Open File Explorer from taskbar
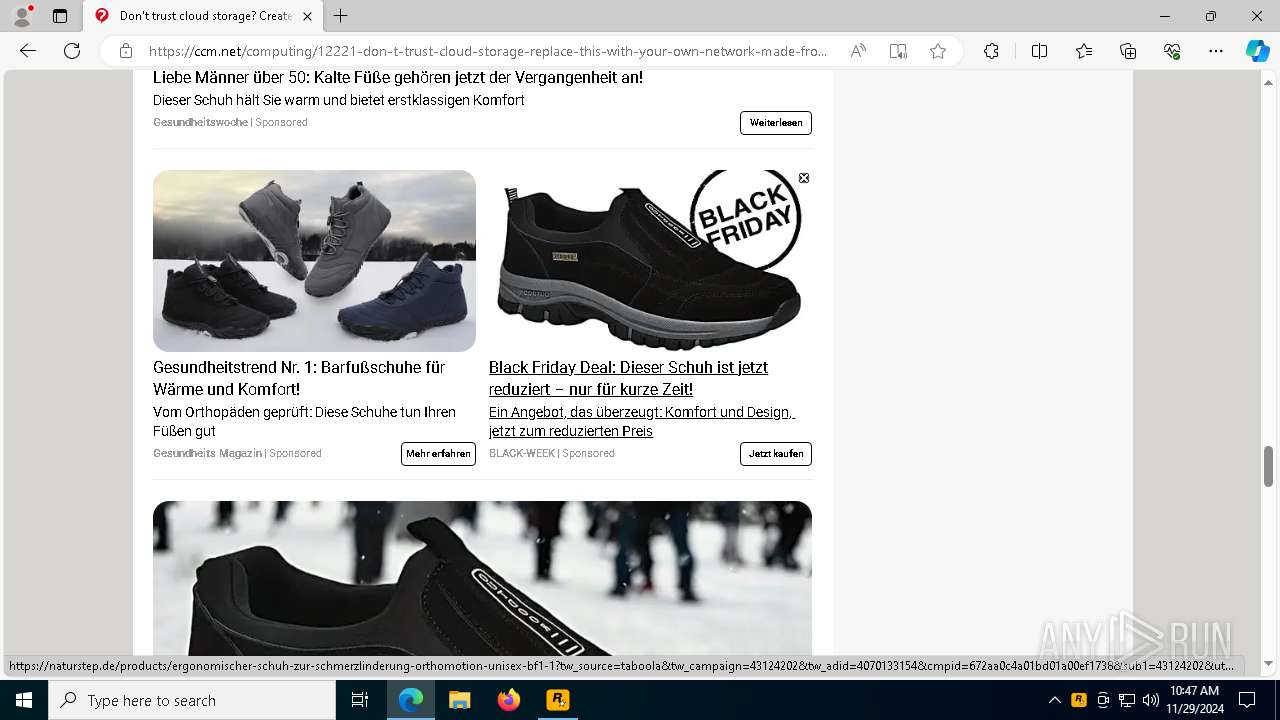The image size is (1280, 720). [x=459, y=700]
